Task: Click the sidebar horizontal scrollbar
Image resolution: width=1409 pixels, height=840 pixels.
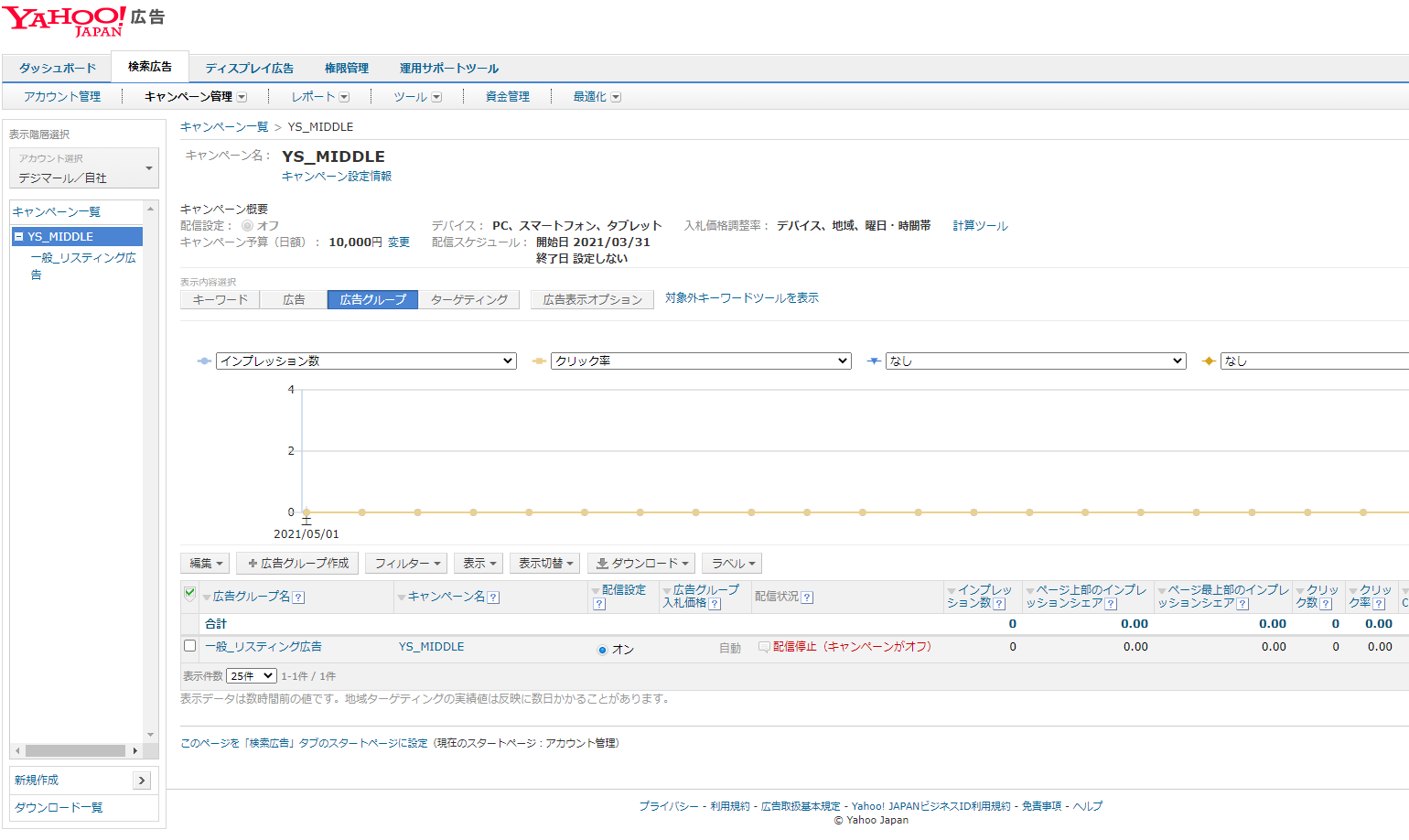Action: tap(76, 751)
